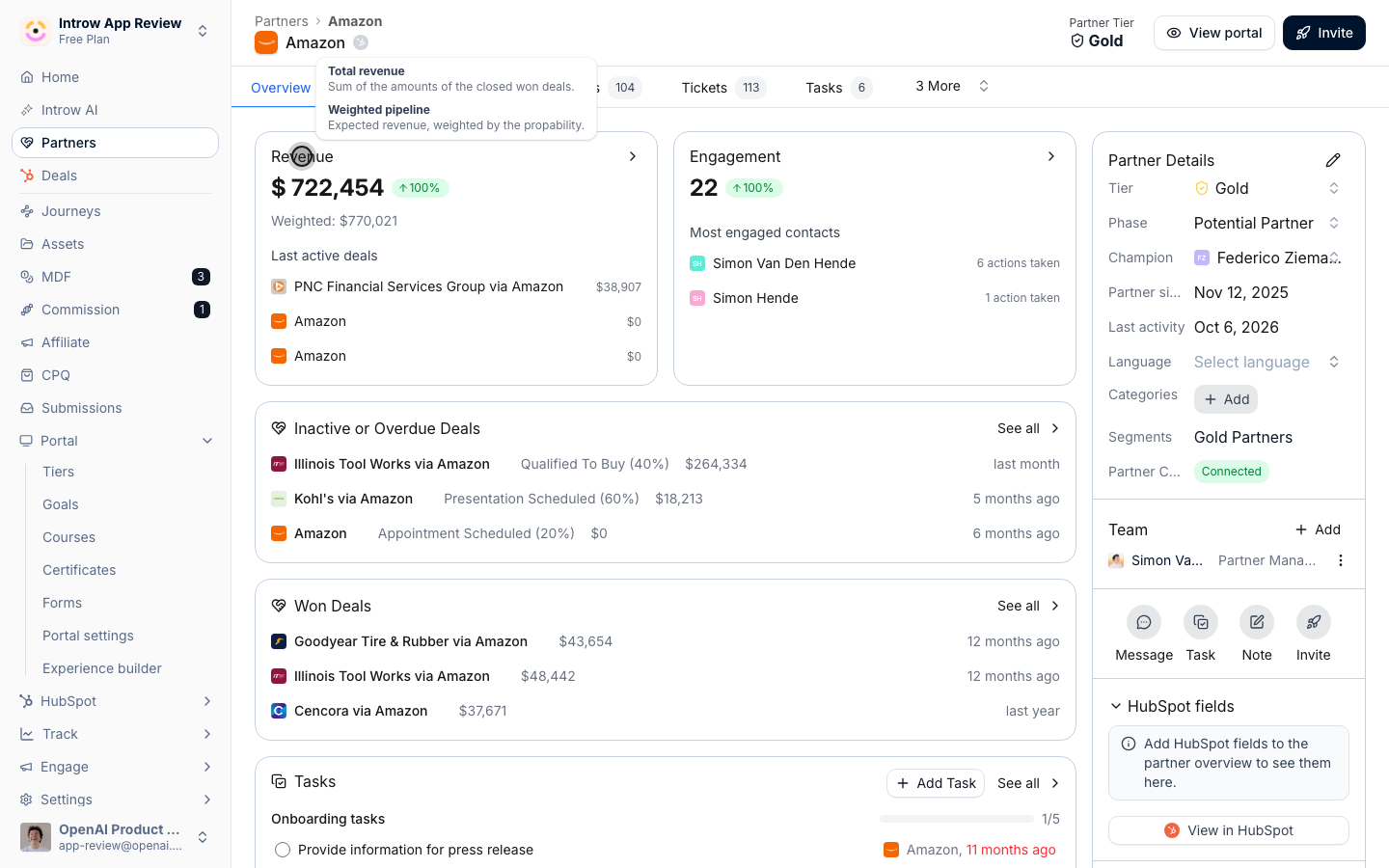1389x868 pixels.
Task: Click the Note icon button
Action: (1257, 622)
